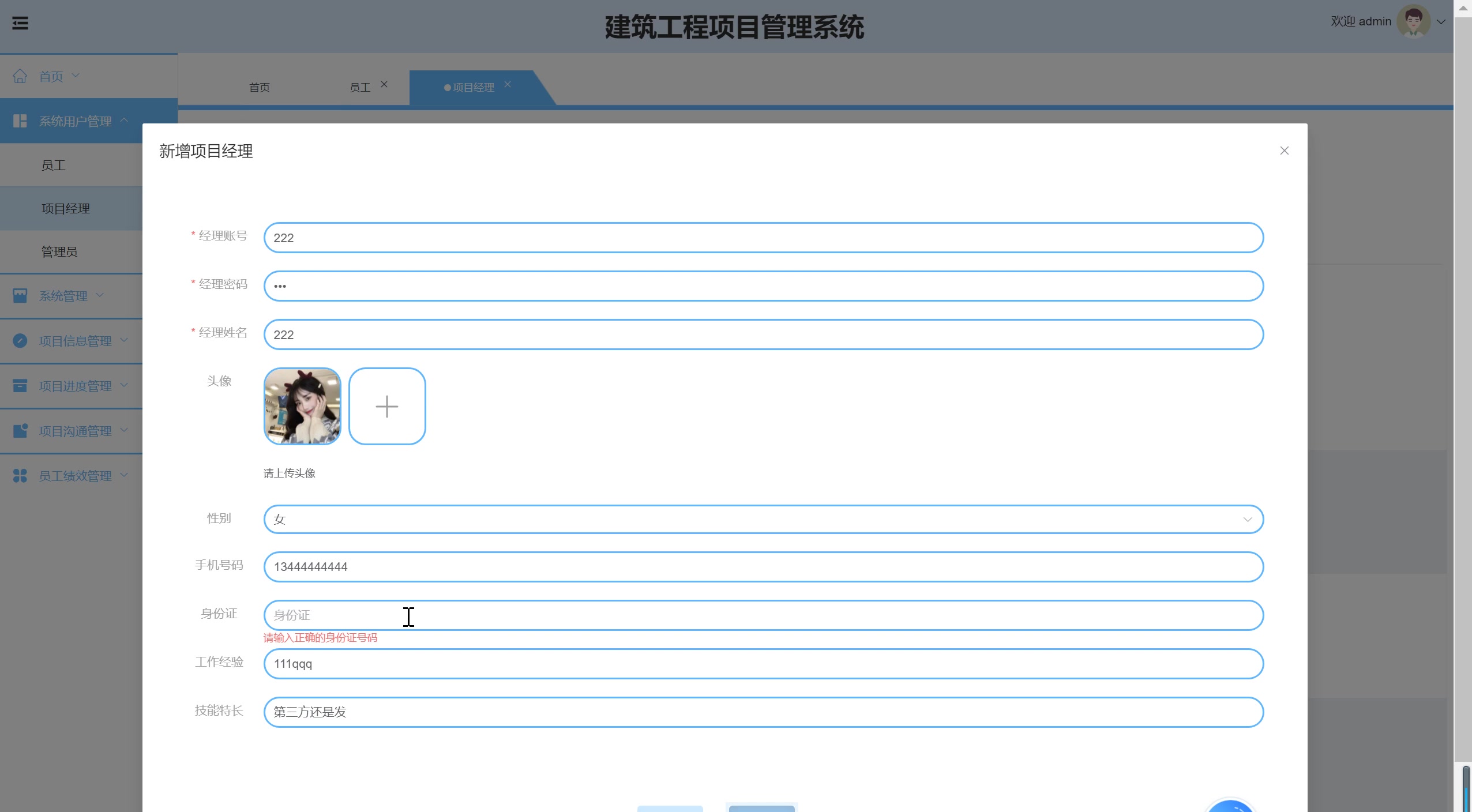The image size is (1472, 812).
Task: Click the plus icon to upload new avatar
Action: pos(387,406)
